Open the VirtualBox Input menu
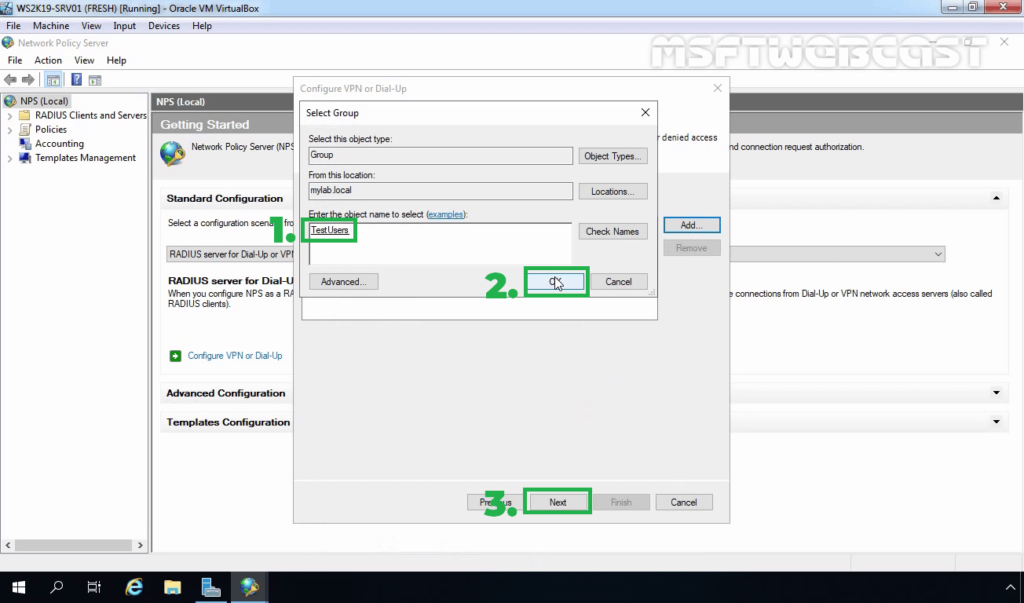 point(124,25)
